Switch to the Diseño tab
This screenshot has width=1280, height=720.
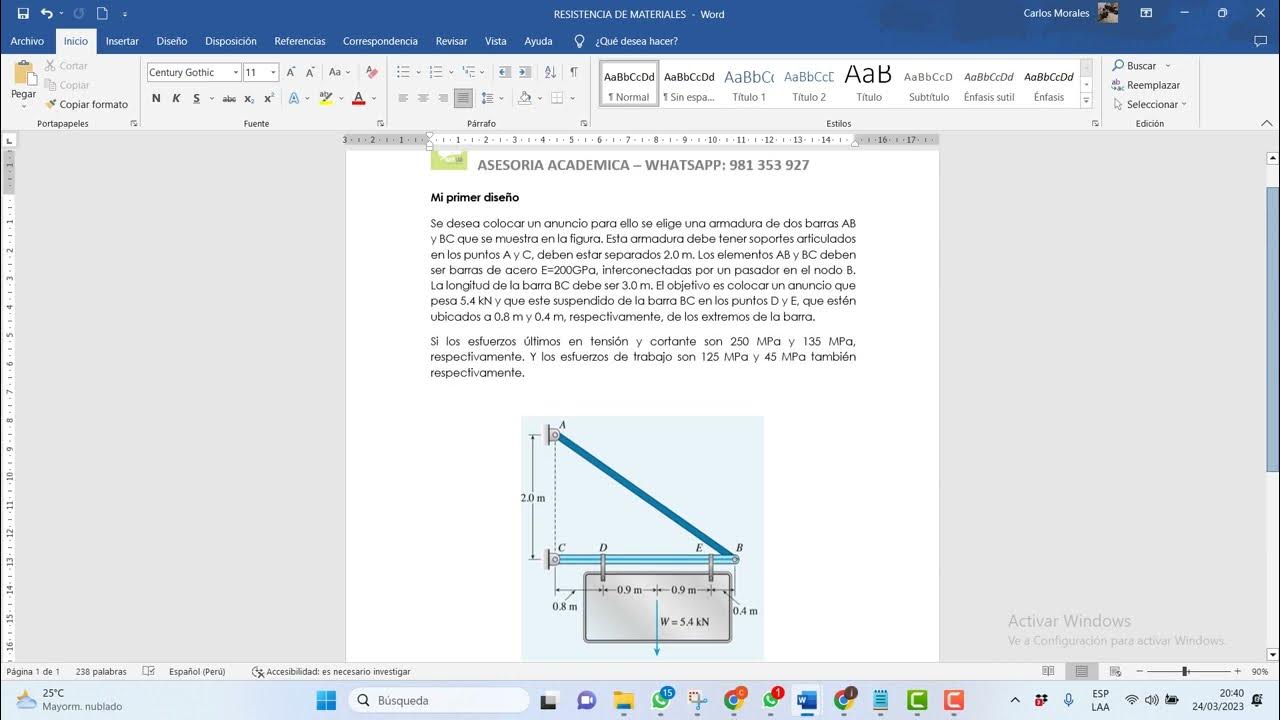pyautogui.click(x=172, y=41)
